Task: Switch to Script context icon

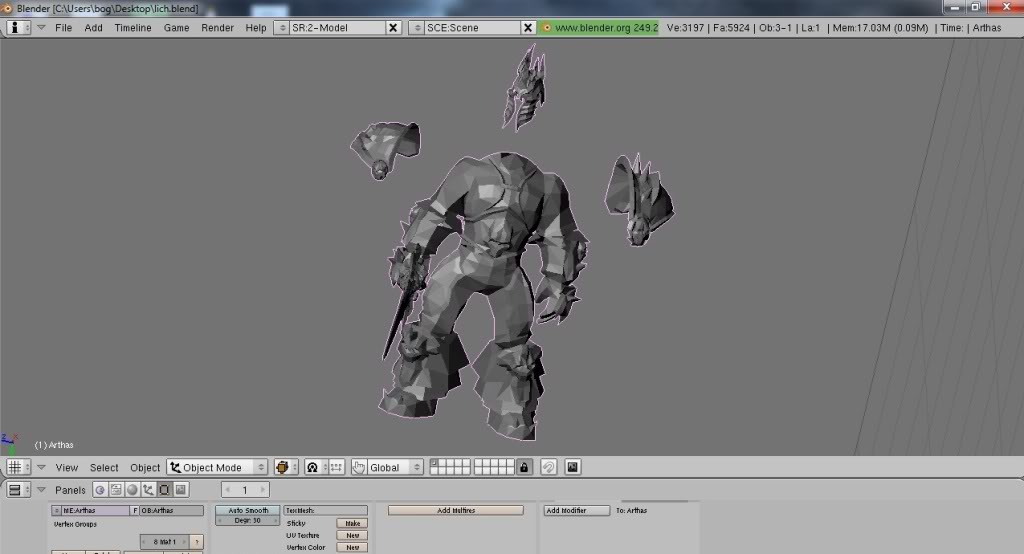Action: tap(116, 489)
